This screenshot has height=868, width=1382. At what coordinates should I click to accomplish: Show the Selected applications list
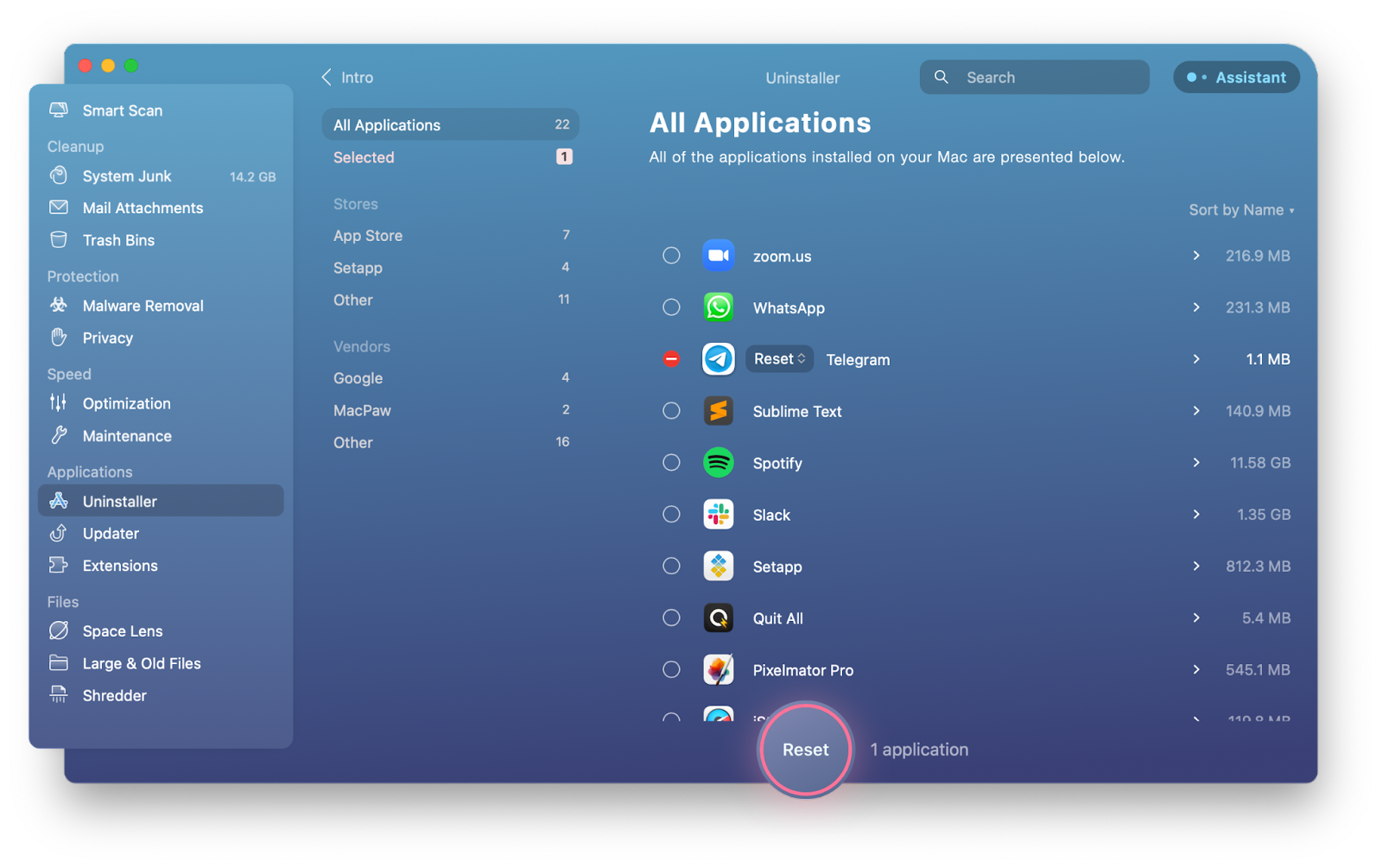point(364,157)
